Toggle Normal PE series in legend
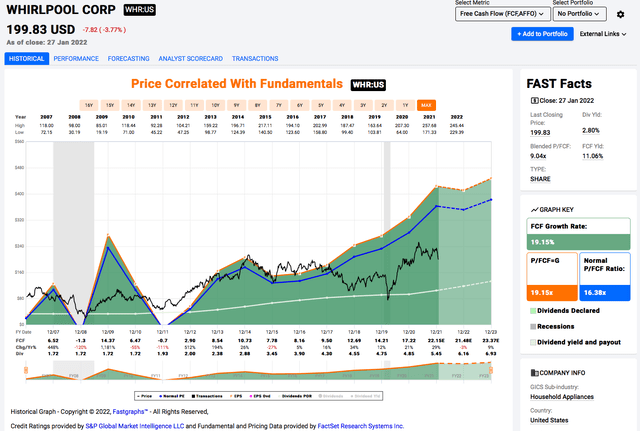The height and width of the screenshot is (431, 640). point(172,396)
